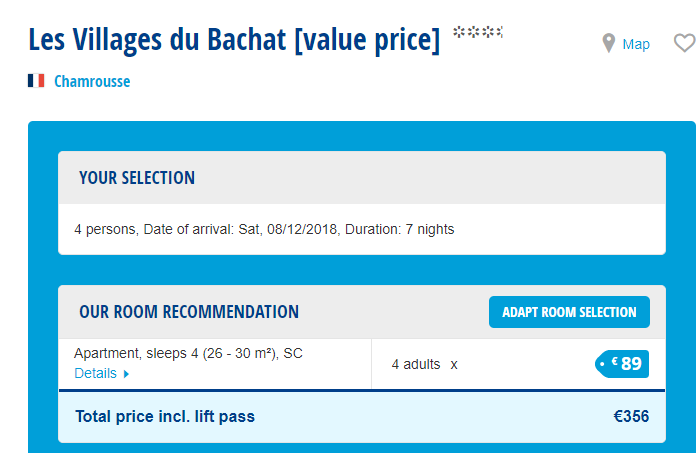Click the snowflake star rating icons

[478, 33]
